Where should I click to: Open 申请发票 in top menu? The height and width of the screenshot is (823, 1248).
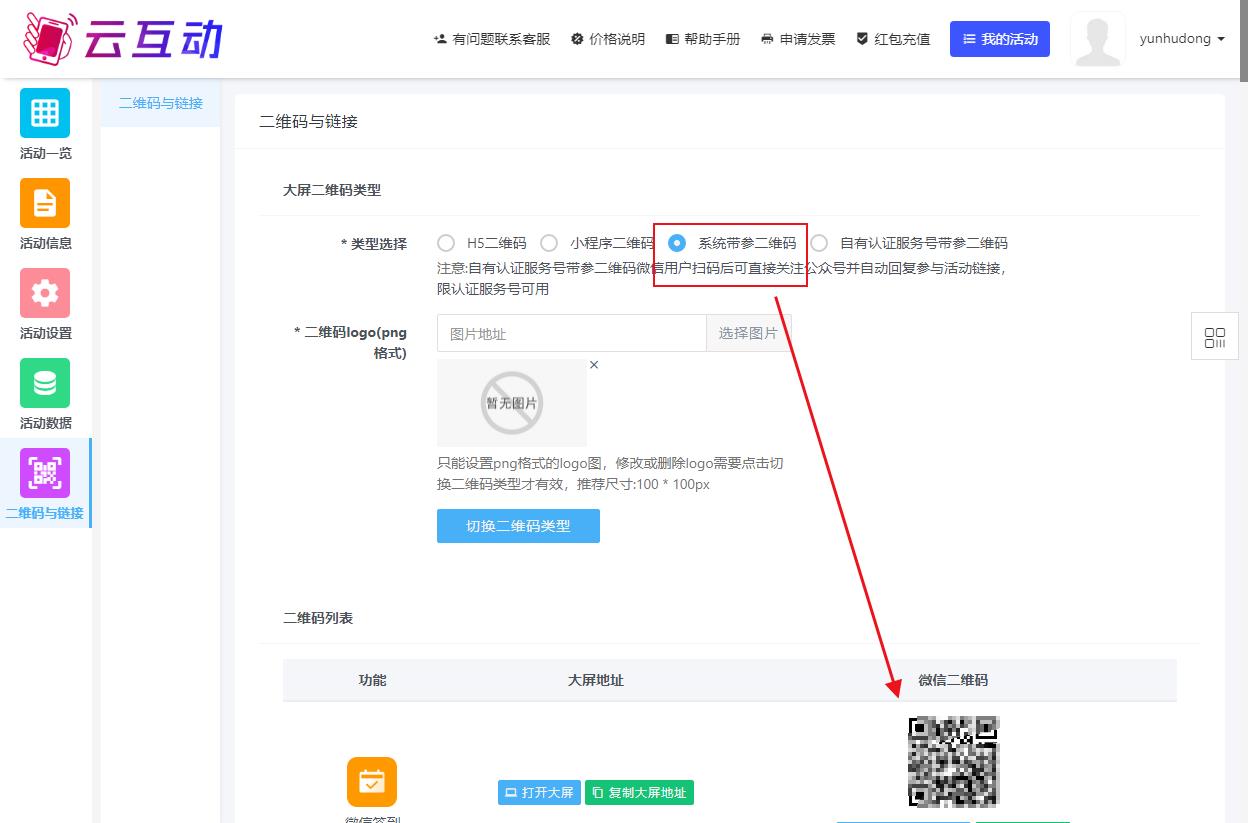[798, 39]
